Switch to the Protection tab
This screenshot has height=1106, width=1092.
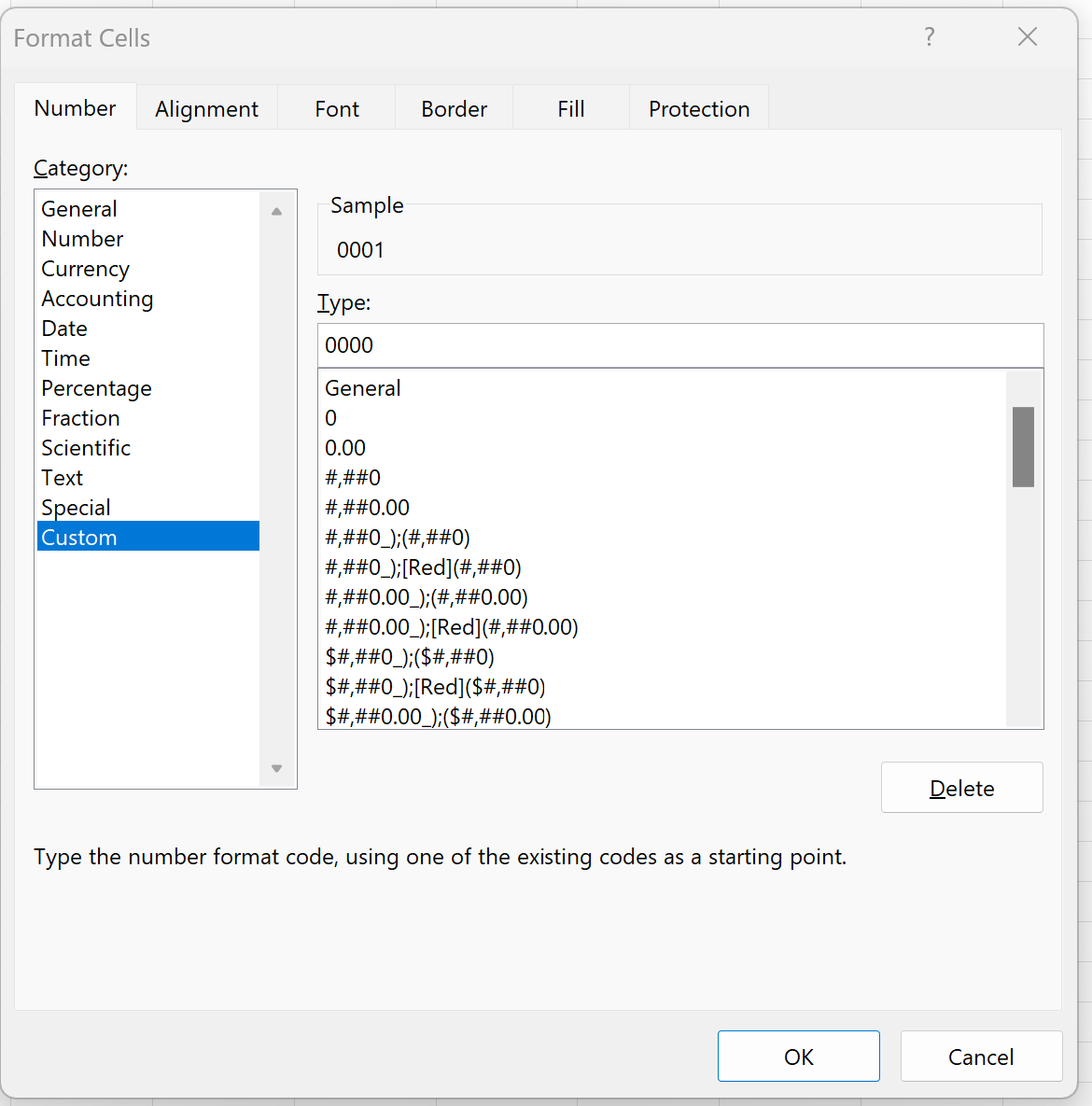tap(699, 109)
